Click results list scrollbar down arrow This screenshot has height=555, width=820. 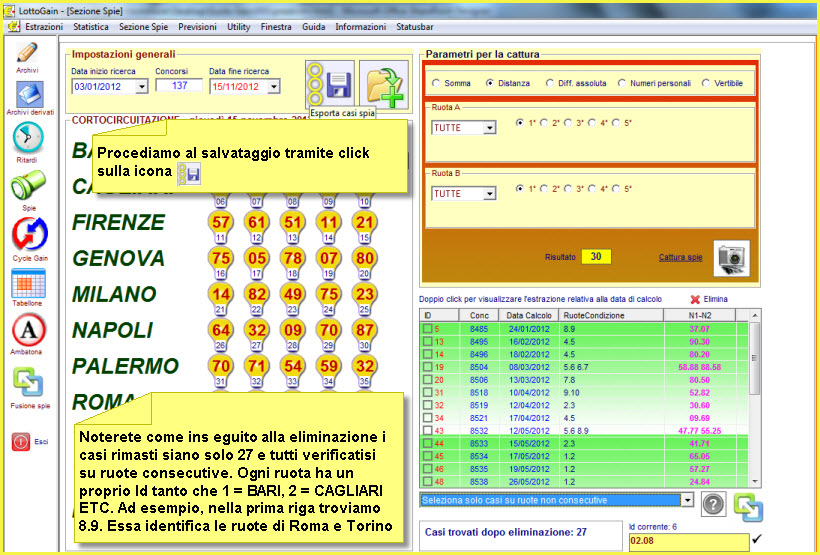click(x=755, y=482)
